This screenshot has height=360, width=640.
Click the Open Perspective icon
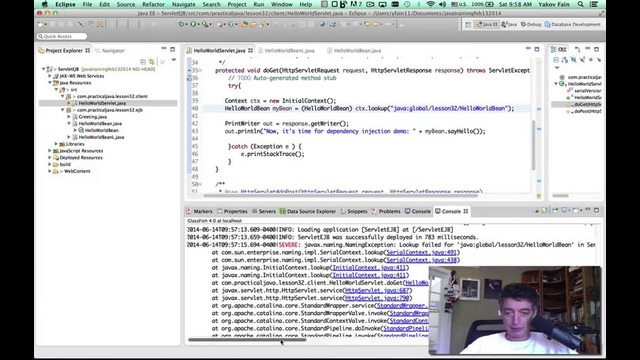point(468,24)
